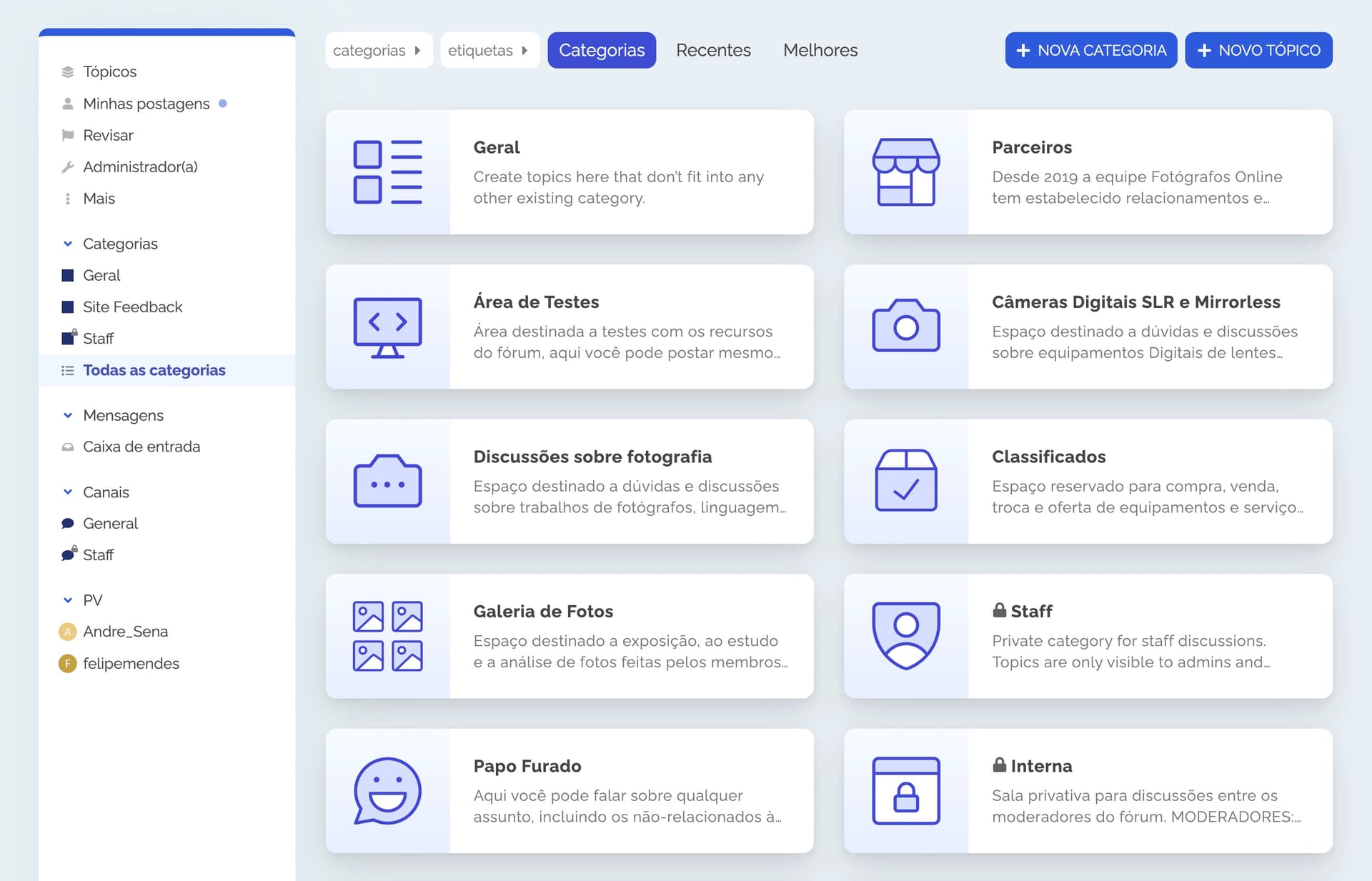Open Andre_Sena private message
This screenshot has width=1372, height=881.
[125, 632]
